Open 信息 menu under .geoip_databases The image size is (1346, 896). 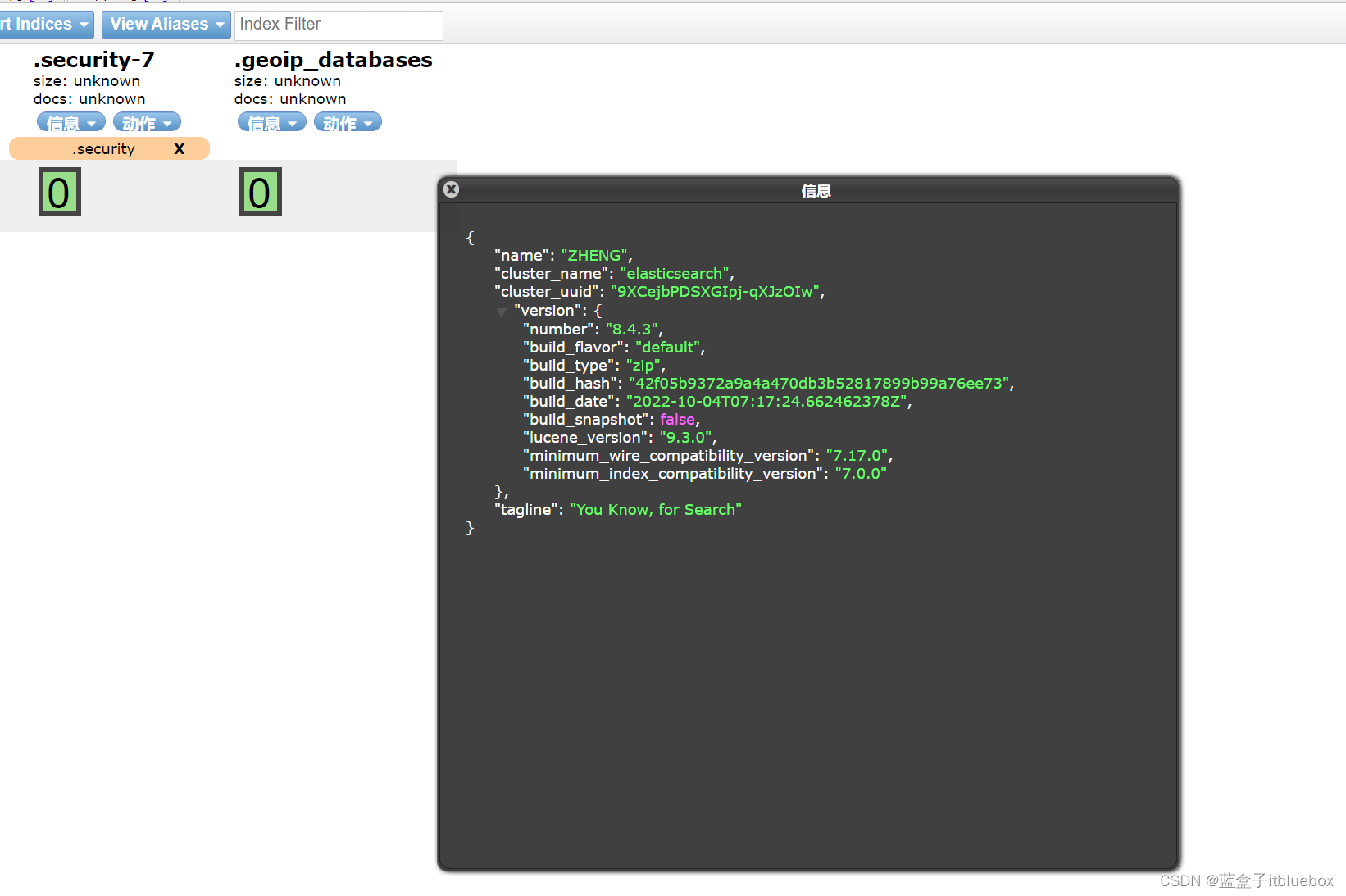[272, 123]
